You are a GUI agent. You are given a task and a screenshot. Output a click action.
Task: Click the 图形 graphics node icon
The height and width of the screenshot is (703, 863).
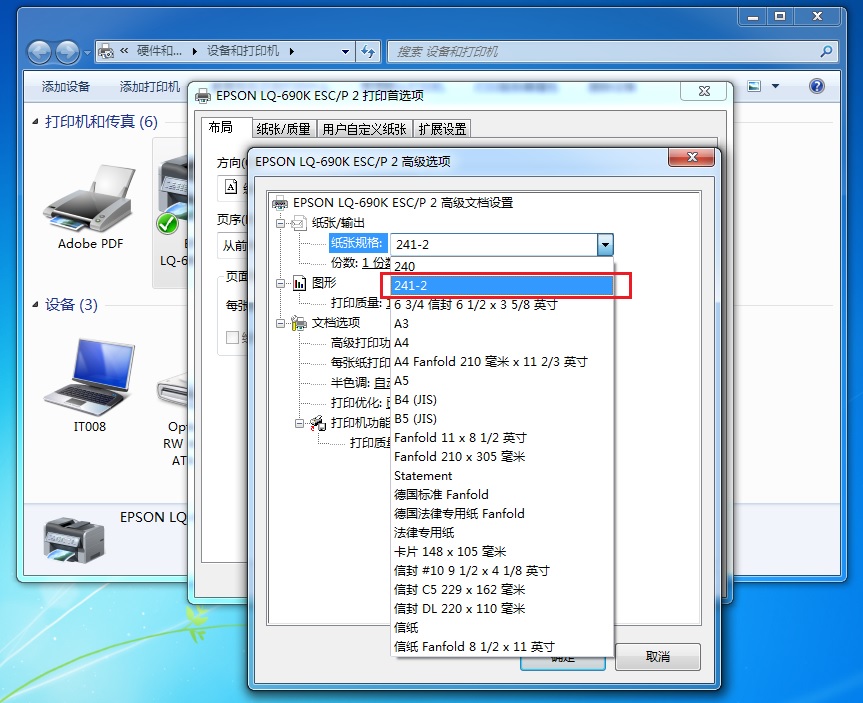[299, 284]
